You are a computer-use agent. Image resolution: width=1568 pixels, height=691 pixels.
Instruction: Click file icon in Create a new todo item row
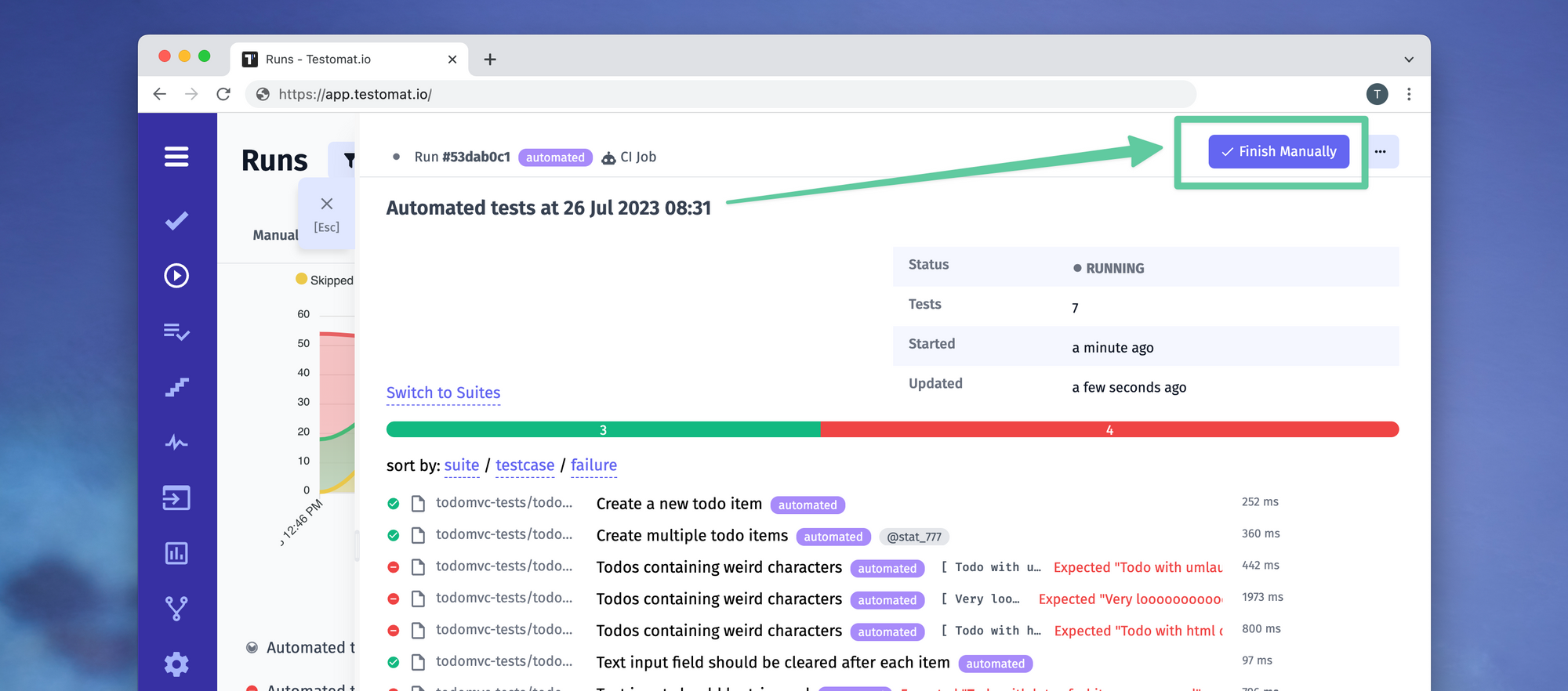coord(419,504)
